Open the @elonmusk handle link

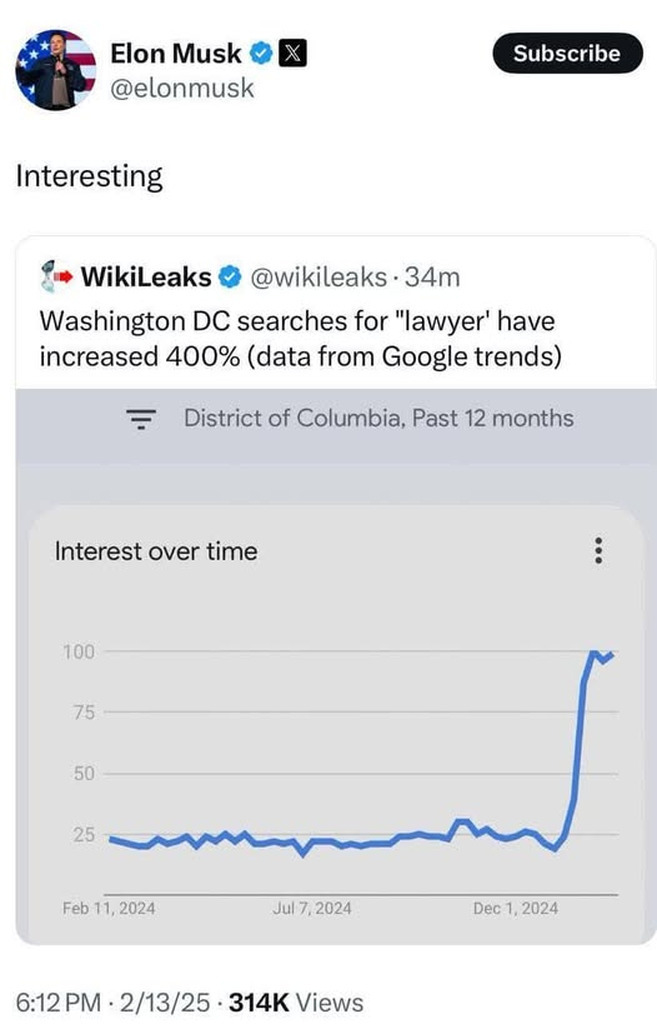pos(182,88)
